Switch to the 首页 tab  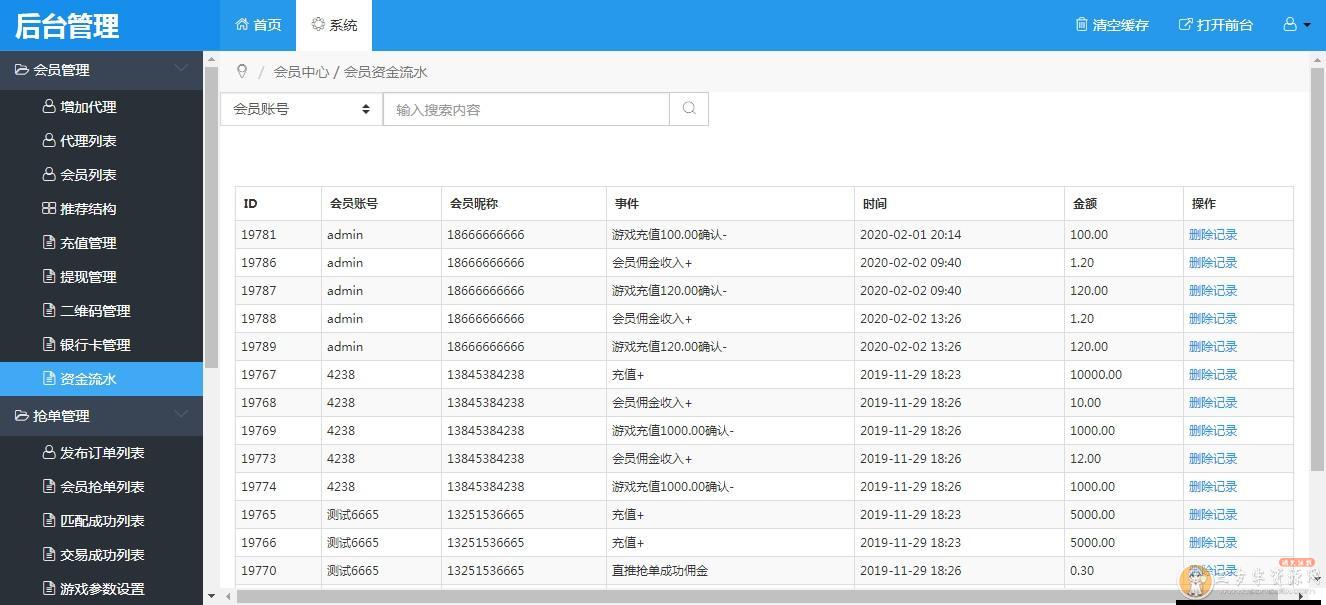[x=257, y=25]
